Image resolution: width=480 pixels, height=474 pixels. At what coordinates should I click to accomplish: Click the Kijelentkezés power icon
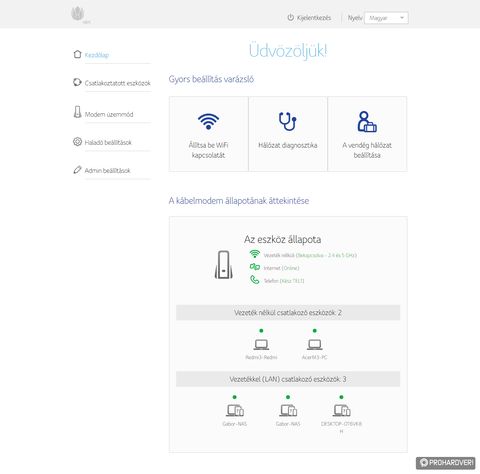click(x=291, y=17)
